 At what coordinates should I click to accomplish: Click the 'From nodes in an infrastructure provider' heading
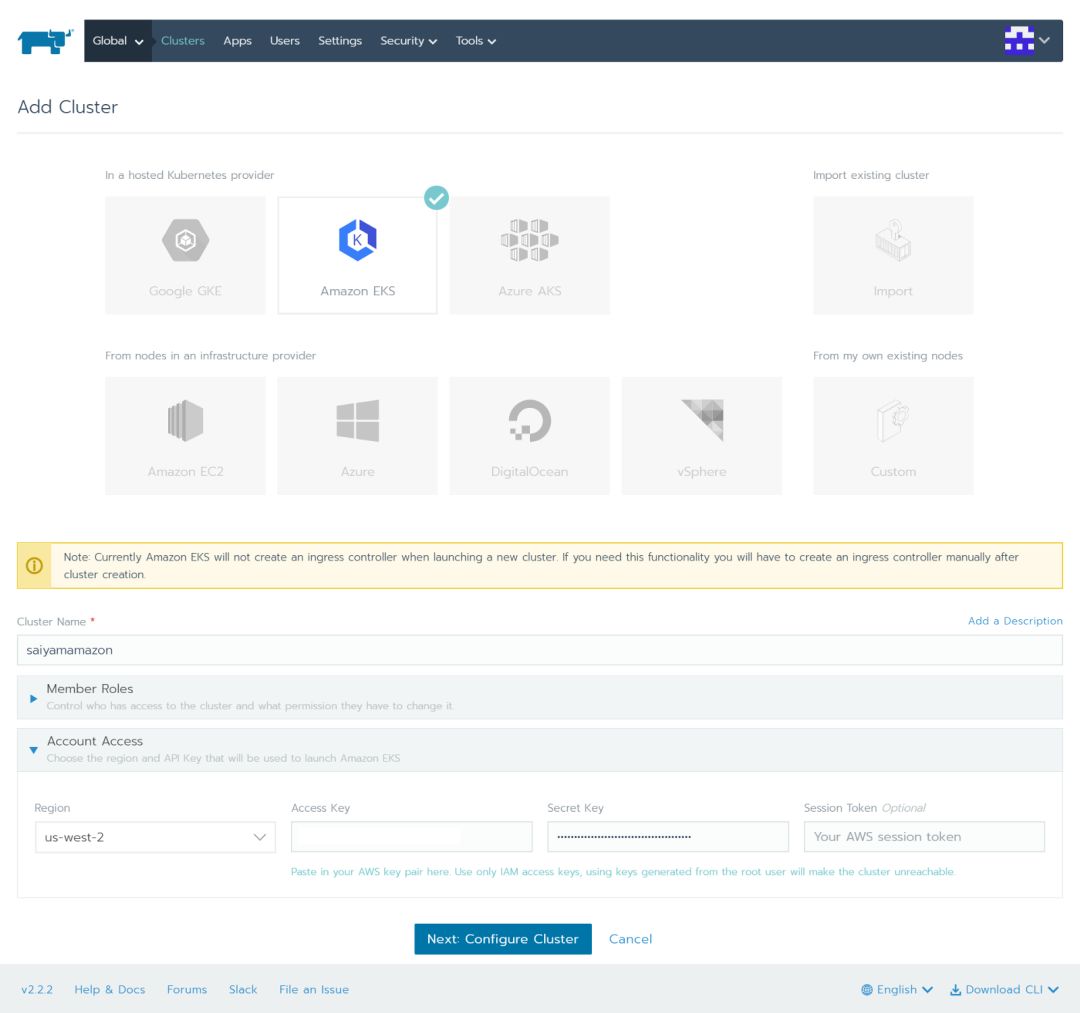coord(210,355)
